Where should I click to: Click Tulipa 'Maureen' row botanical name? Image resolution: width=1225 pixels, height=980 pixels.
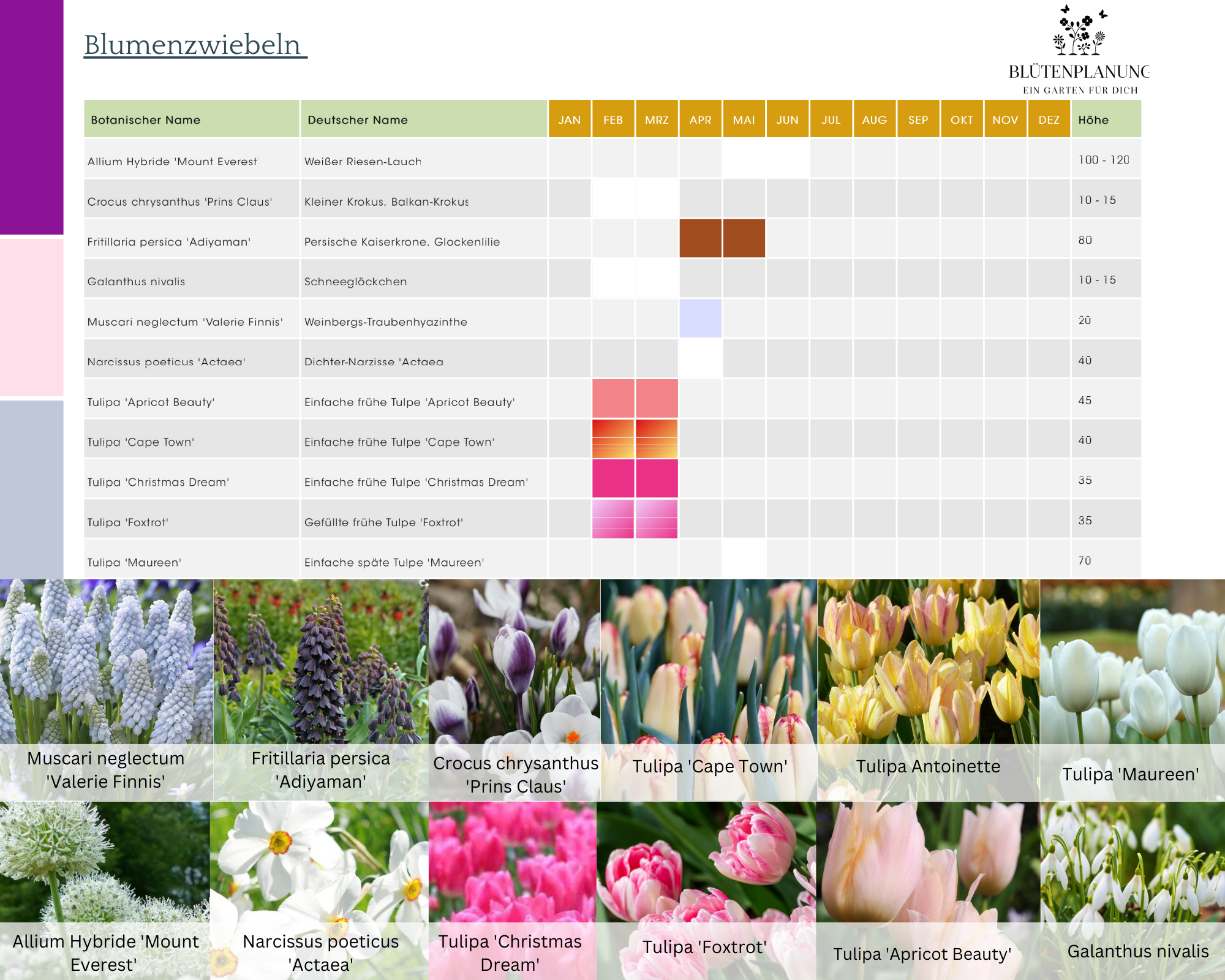pyautogui.click(x=134, y=562)
